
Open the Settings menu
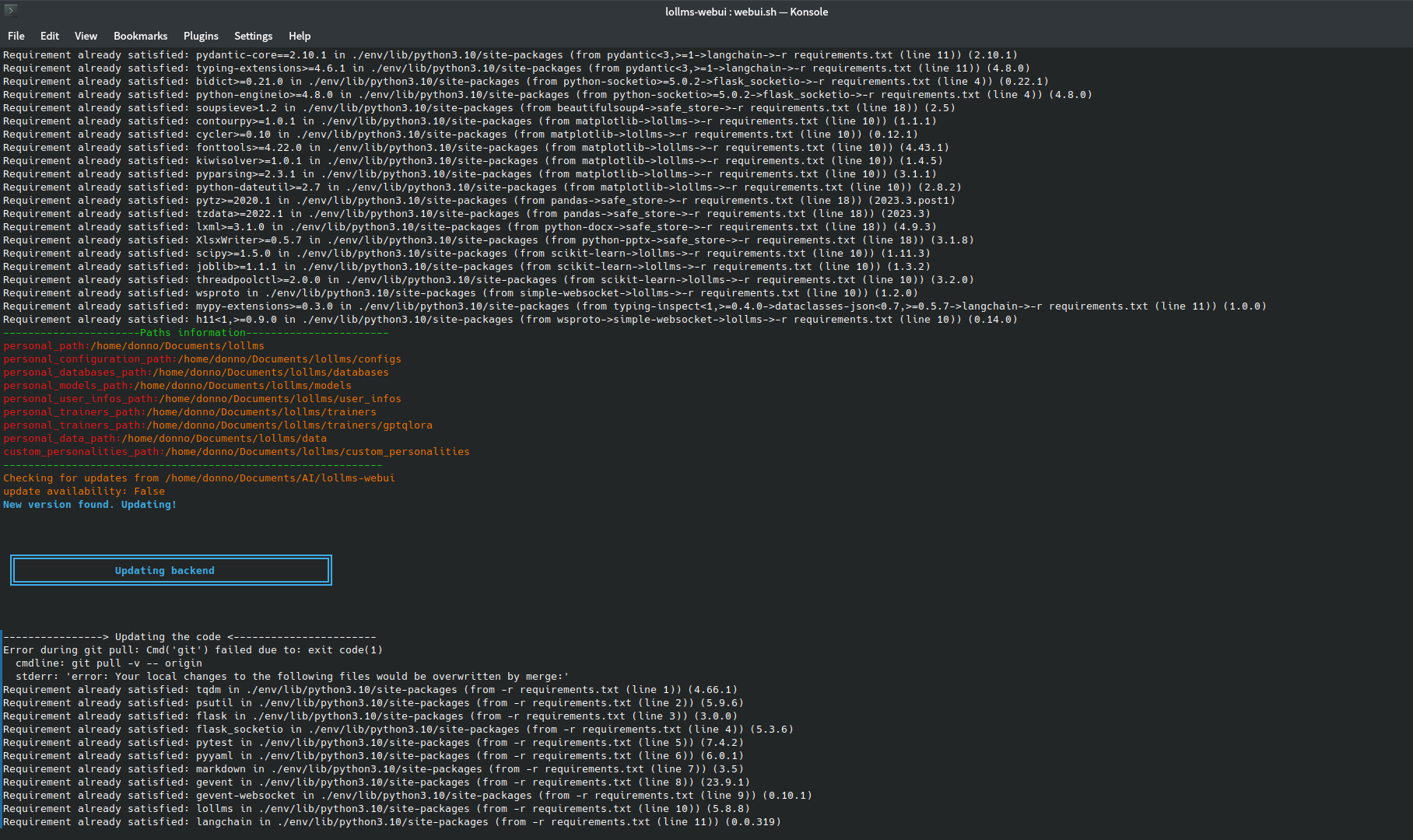253,36
